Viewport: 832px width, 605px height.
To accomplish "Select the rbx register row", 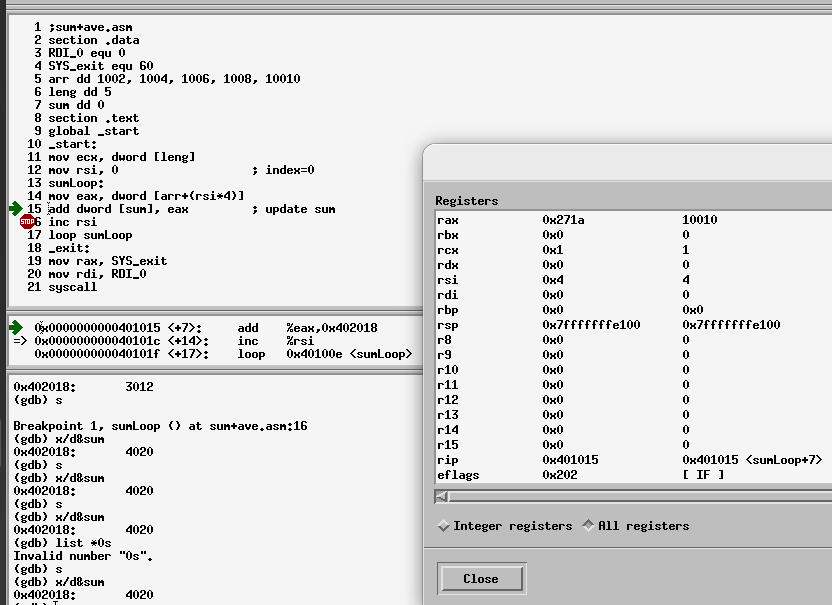I will 634,235.
